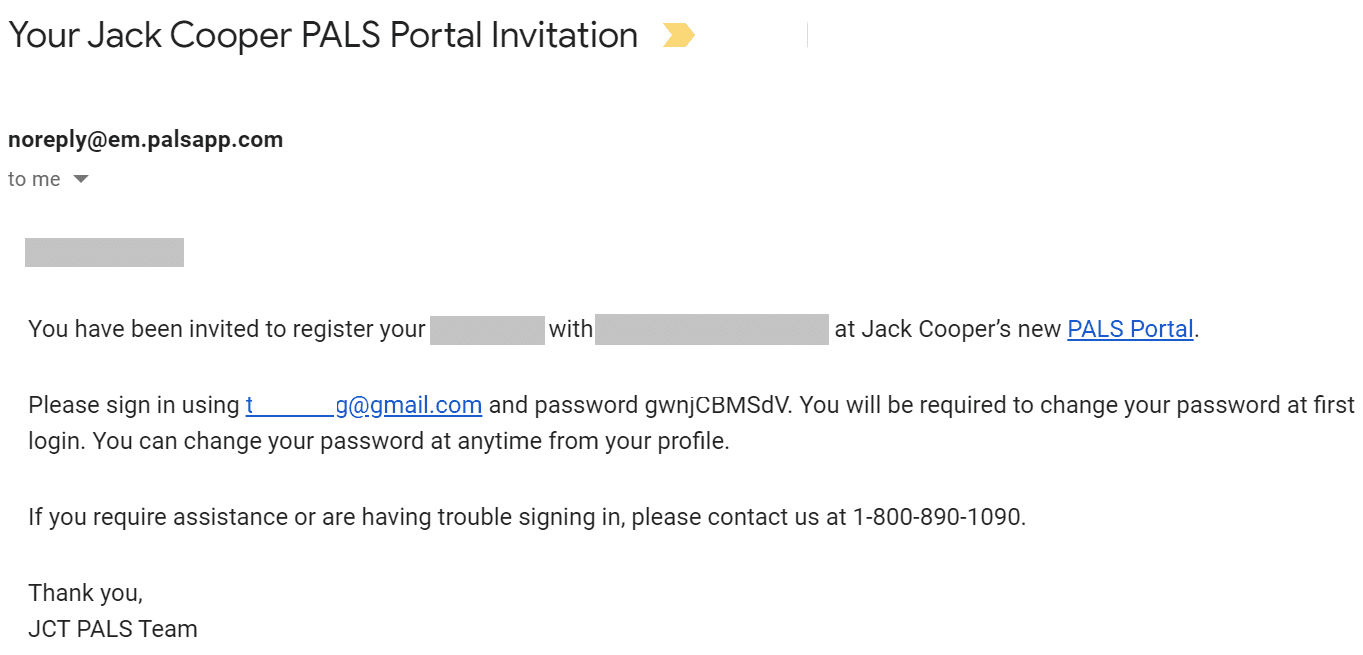The image size is (1363, 655).
Task: Click sender address noreply@em.palsapp.com
Action: coord(145,139)
